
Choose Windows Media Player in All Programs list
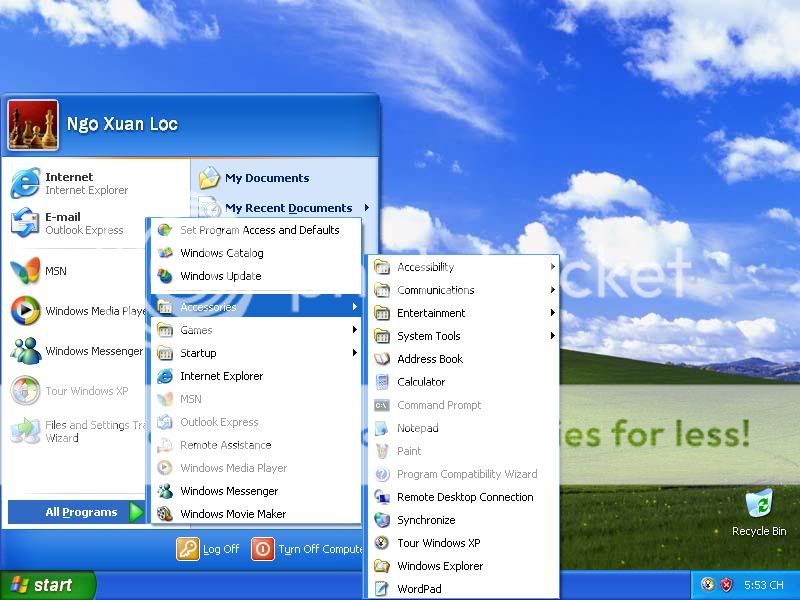coord(256,468)
